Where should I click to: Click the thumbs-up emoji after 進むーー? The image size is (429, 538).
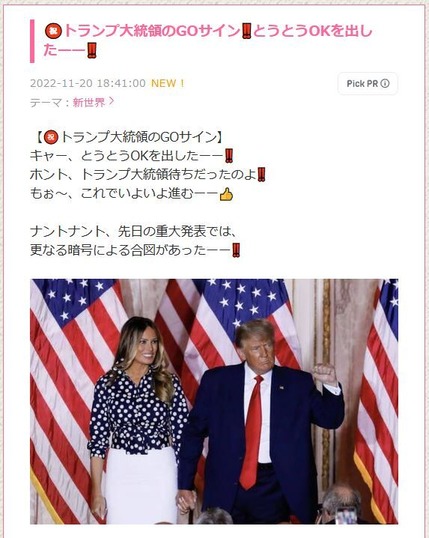pyautogui.click(x=227, y=194)
